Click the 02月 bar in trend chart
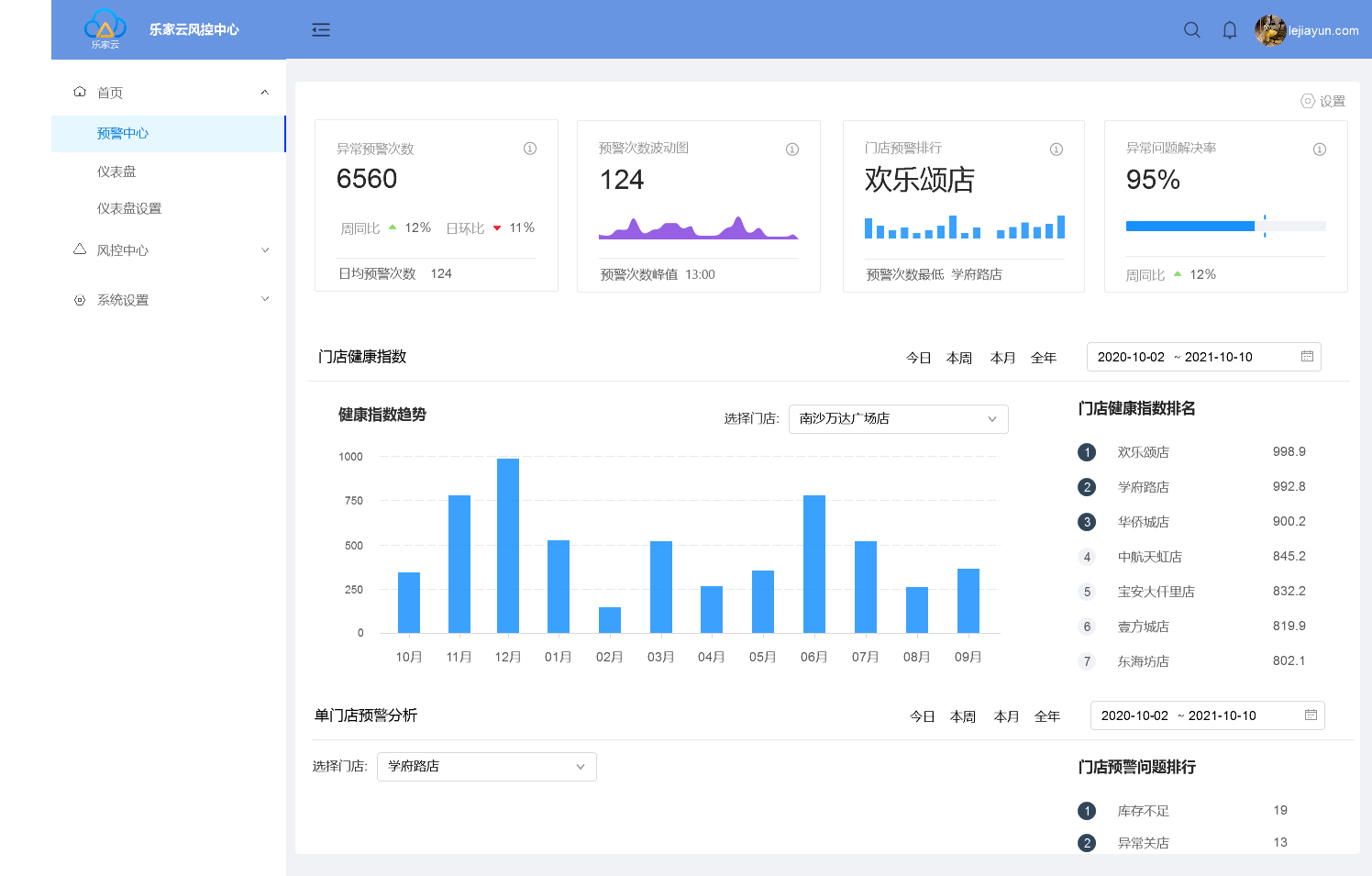The height and width of the screenshot is (876, 1372). click(610, 620)
